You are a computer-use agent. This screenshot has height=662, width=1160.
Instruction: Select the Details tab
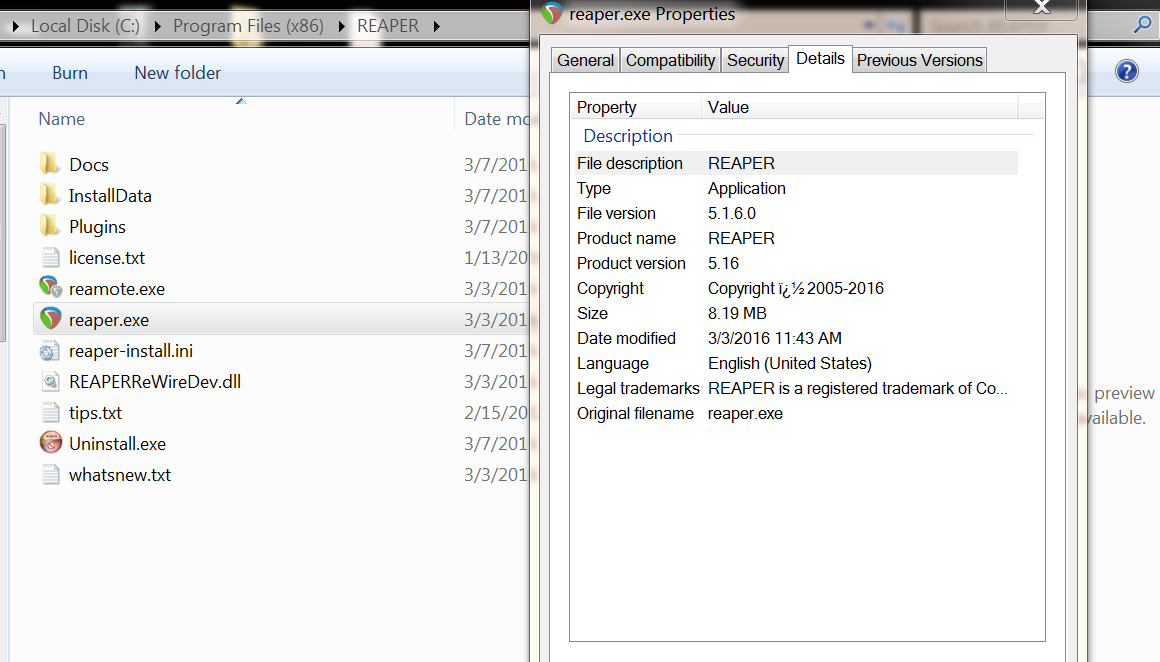tap(820, 58)
